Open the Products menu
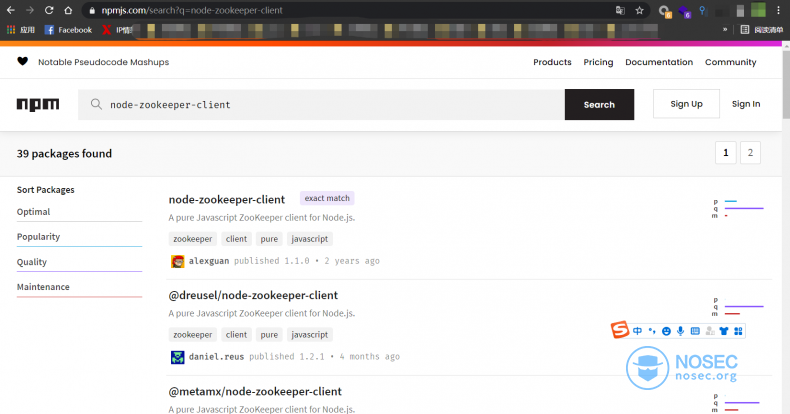The height and width of the screenshot is (414, 790). coord(552,62)
